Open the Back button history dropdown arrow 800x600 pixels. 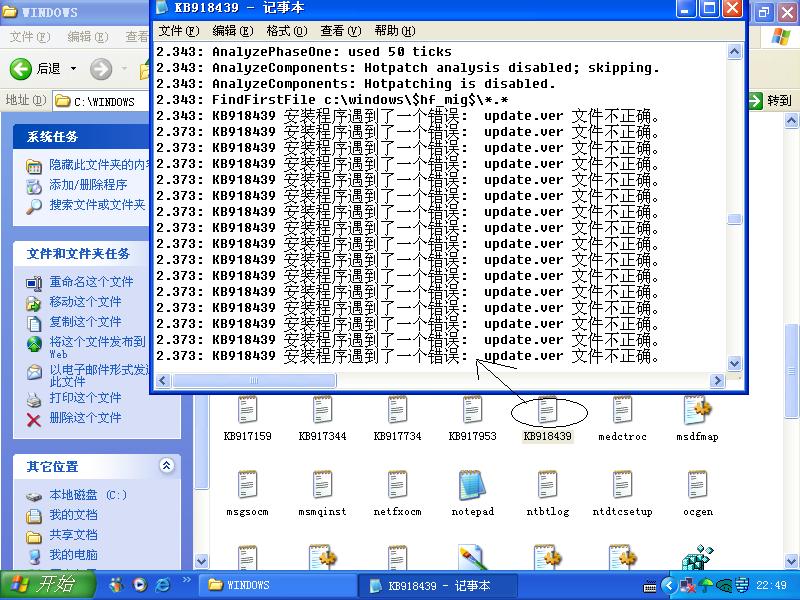[73, 68]
